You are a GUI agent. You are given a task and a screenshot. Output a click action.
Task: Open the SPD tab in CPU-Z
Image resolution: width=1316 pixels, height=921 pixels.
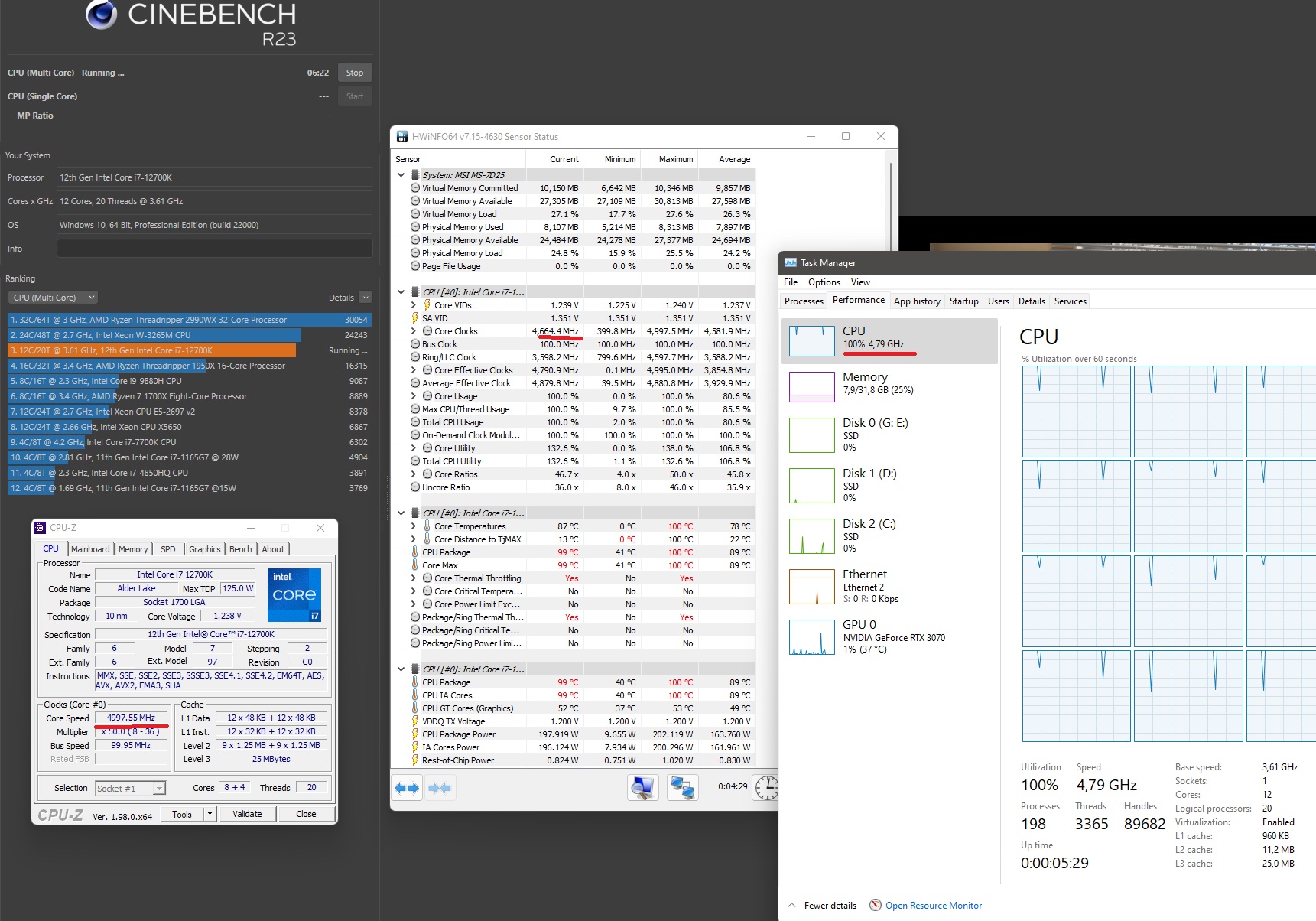click(168, 549)
